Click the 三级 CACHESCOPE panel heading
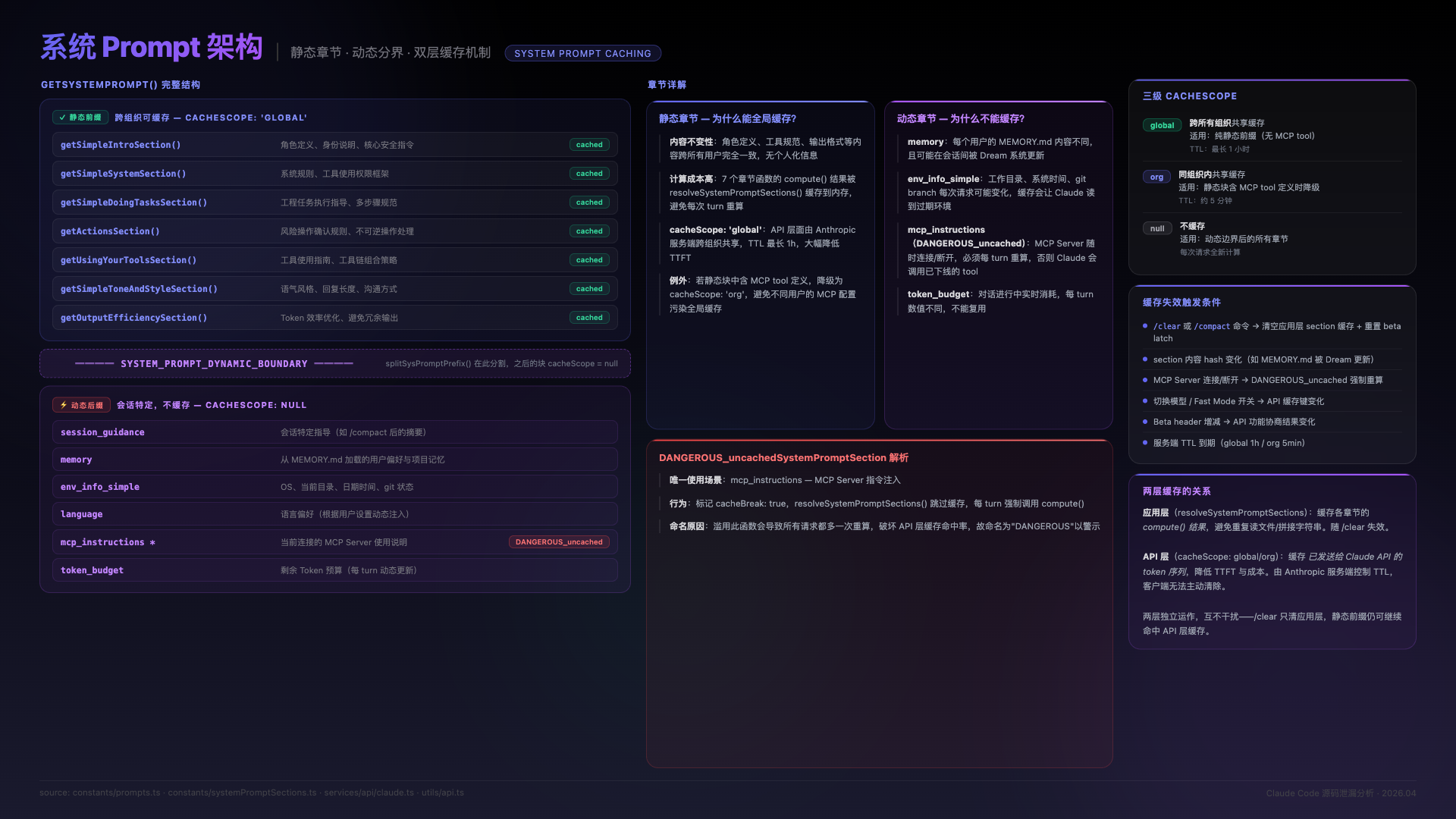Viewport: 1456px width, 819px height. tap(1190, 96)
